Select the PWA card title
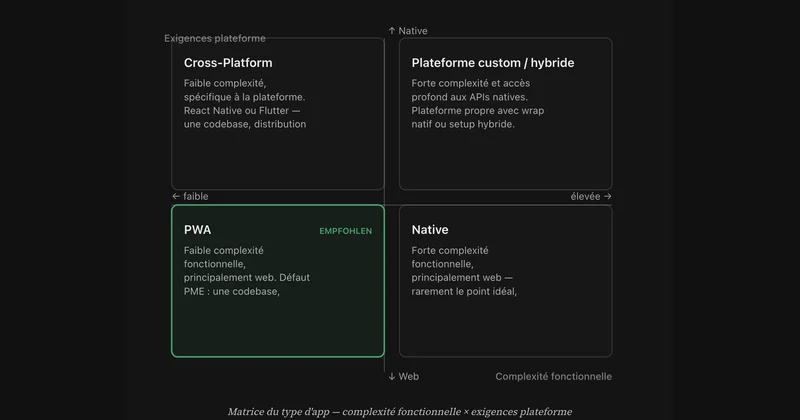 (x=197, y=230)
